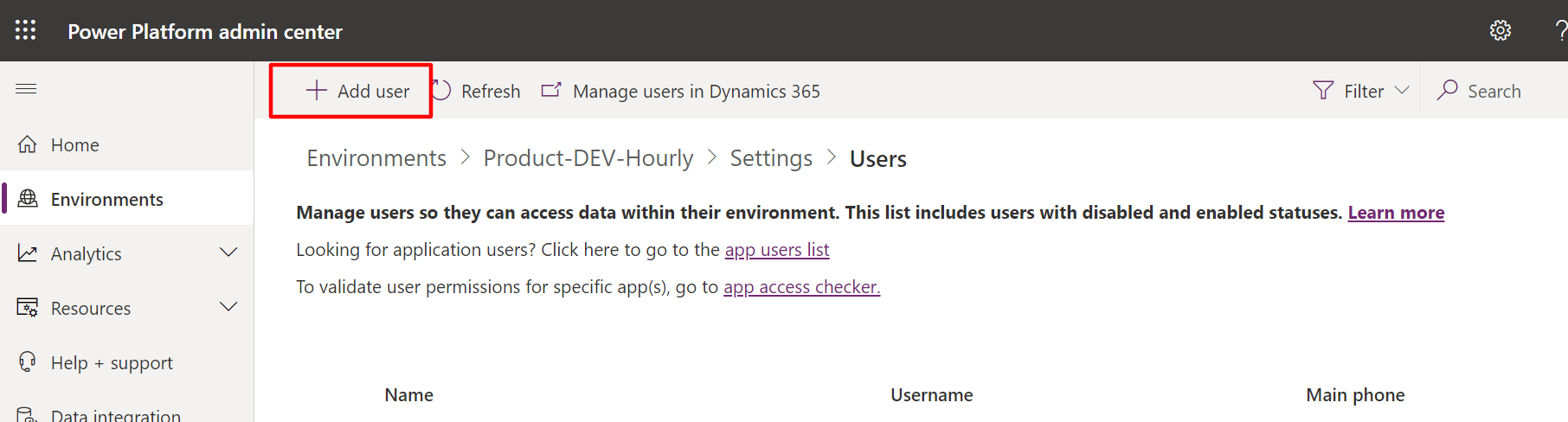Viewport: 1568px width, 422px height.
Task: Click the Refresh icon in toolbar
Action: [442, 91]
